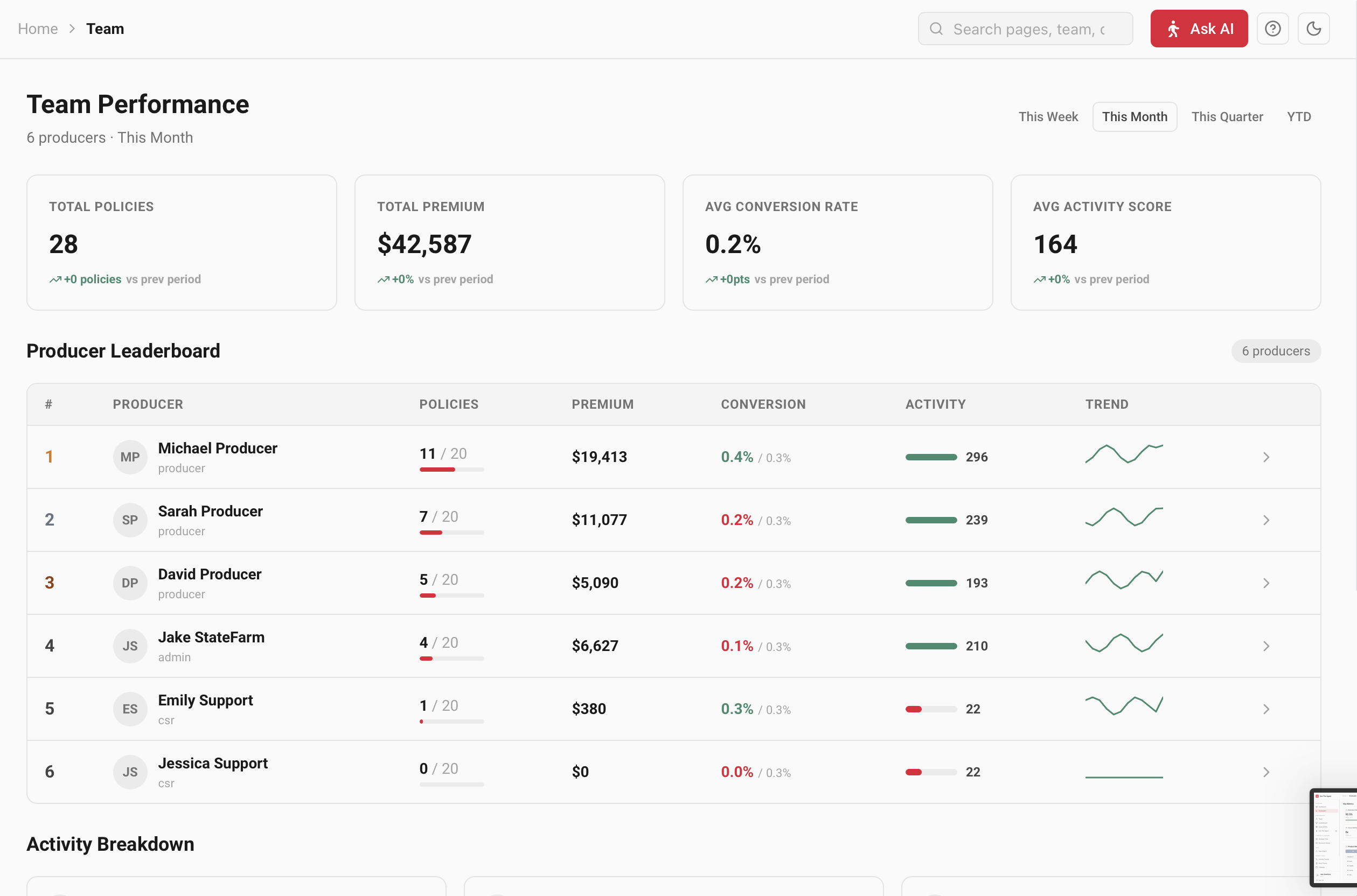Click Michael Producer's 0.4% conversion
Screen dimensions: 1357x896
point(737,457)
